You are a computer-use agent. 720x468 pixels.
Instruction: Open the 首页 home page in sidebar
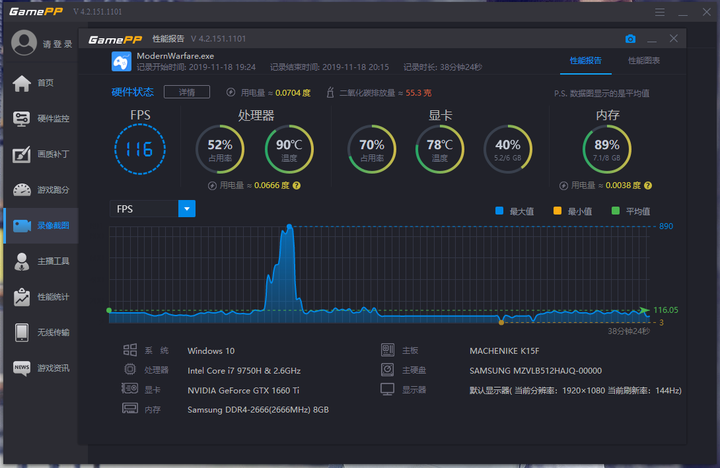point(40,83)
